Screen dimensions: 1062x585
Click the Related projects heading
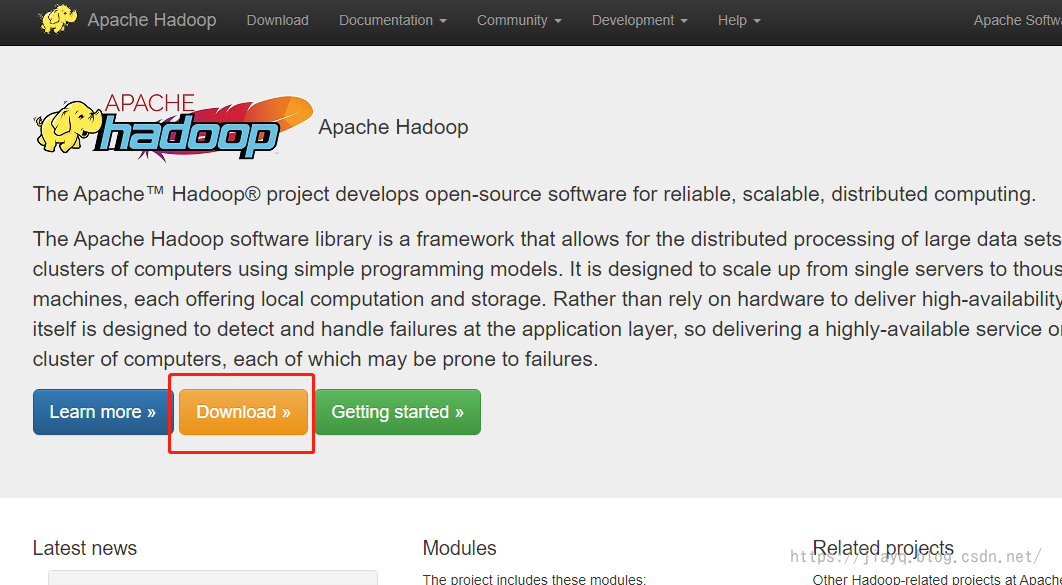pos(883,548)
